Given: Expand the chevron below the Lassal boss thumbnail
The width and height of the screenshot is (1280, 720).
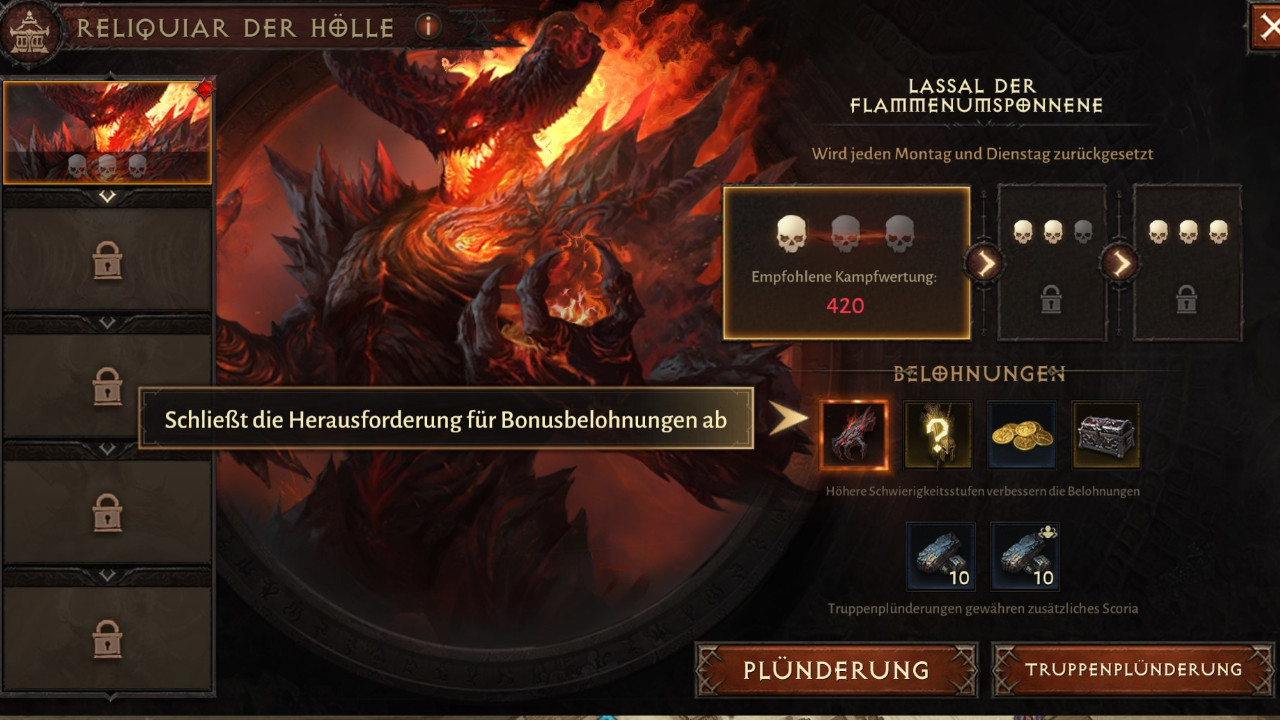Looking at the screenshot, I should 107,197.
